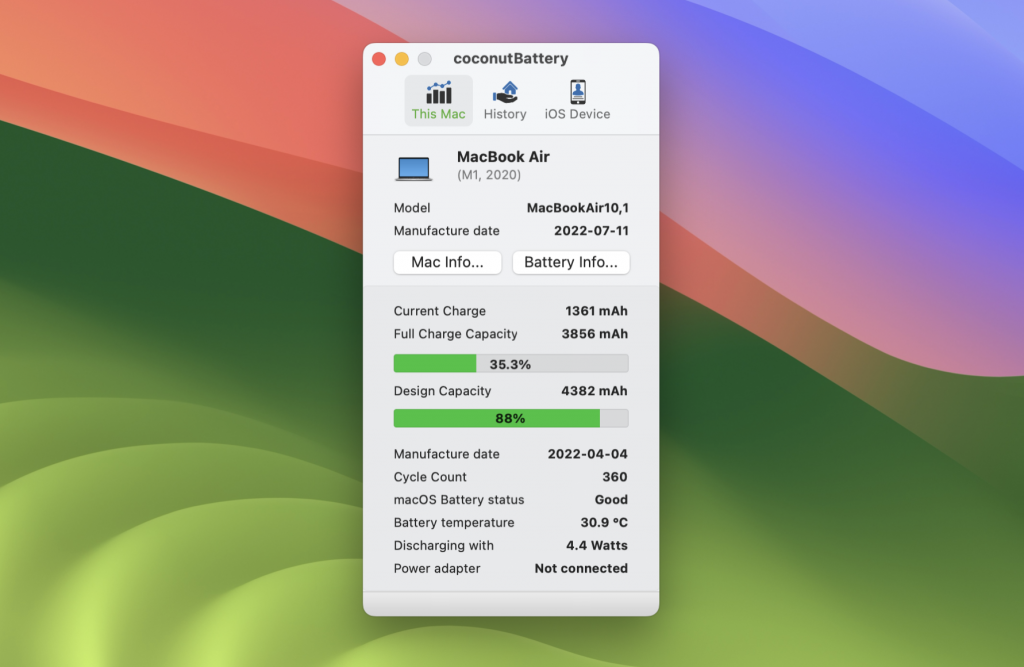Click the 'Battery temperature' label

454,523
